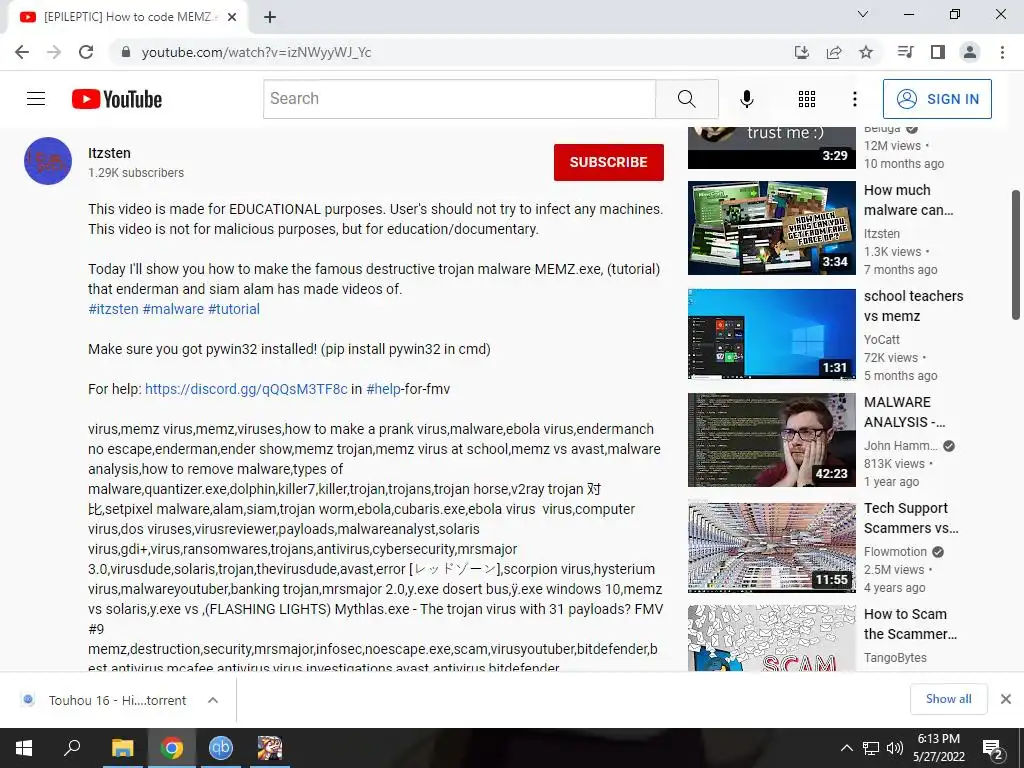Open YouTube settings three-dot icon
The height and width of the screenshot is (768, 1024).
tap(854, 99)
